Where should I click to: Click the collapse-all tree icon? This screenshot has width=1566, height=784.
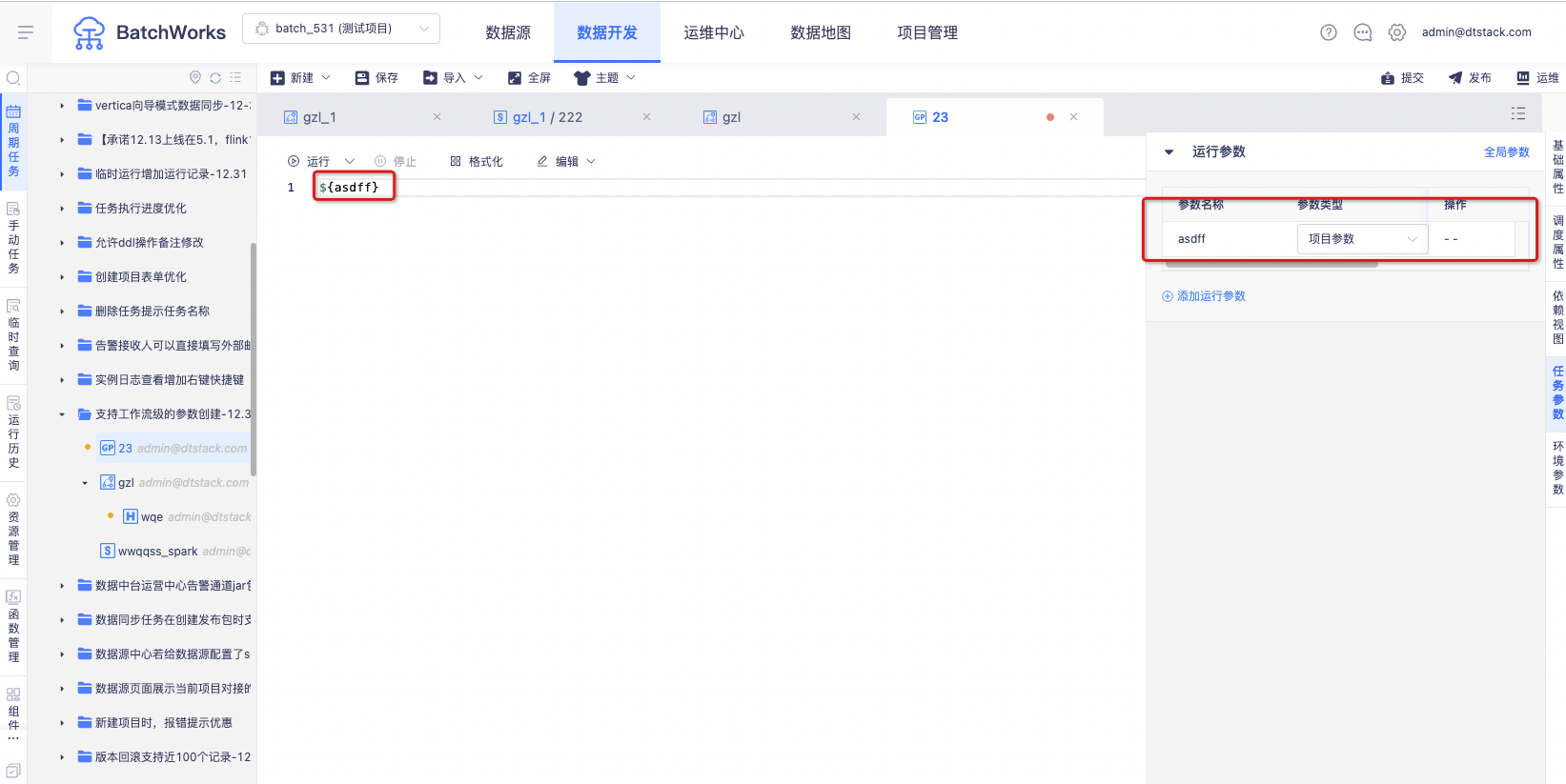click(235, 78)
